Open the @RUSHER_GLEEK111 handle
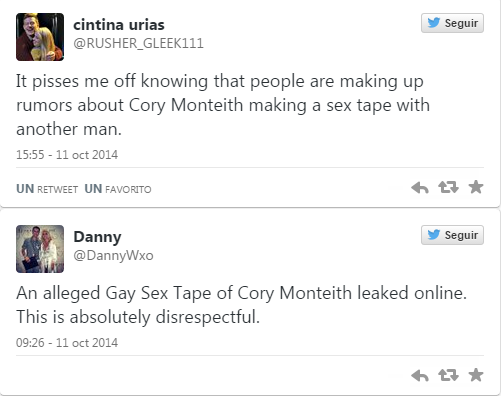This screenshot has width=501, height=396. [138, 43]
